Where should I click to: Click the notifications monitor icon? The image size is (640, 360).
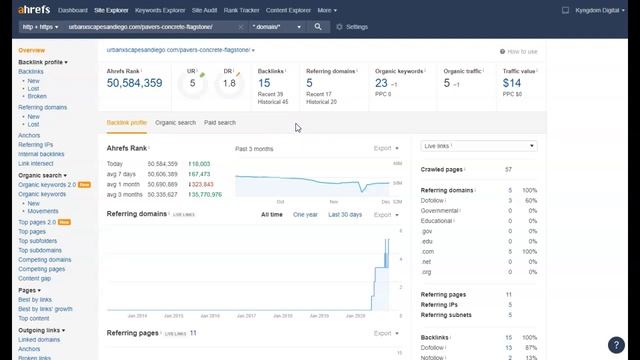pos(565,10)
